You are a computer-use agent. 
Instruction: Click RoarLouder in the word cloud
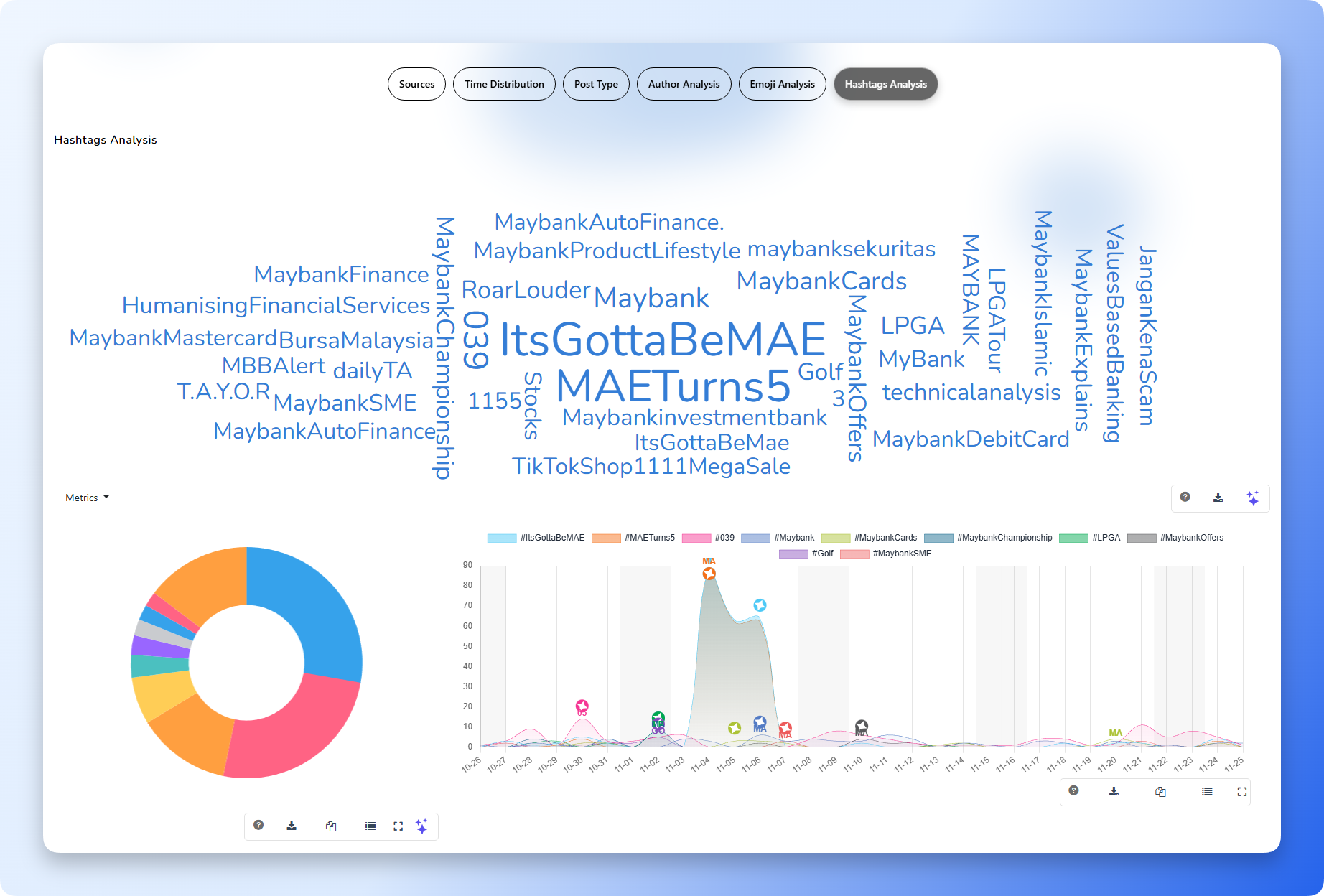(x=526, y=289)
